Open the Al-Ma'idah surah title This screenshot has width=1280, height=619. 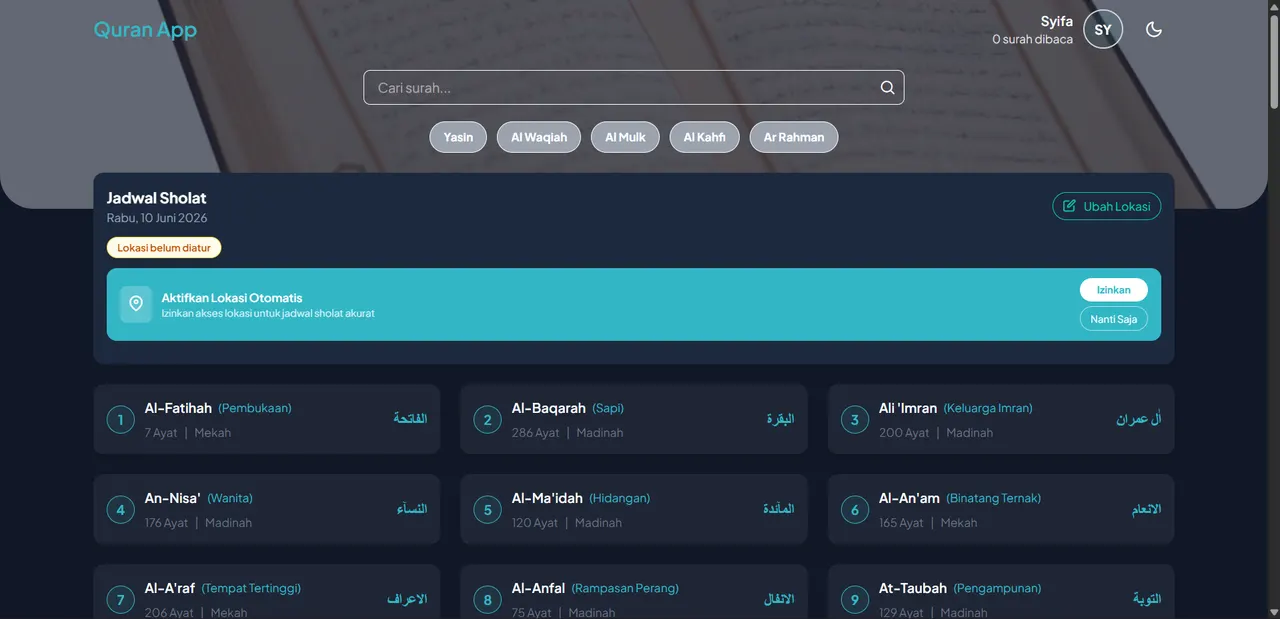point(547,498)
